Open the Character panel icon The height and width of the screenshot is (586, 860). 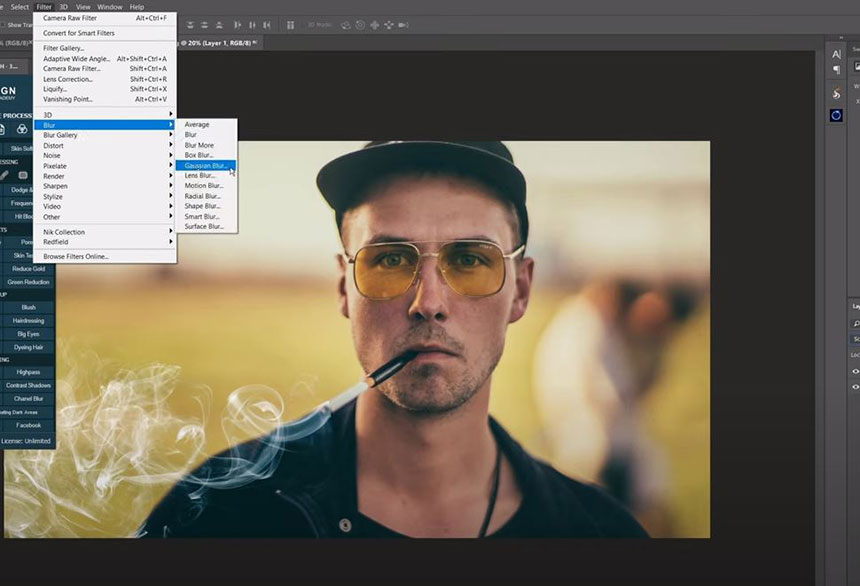(836, 54)
